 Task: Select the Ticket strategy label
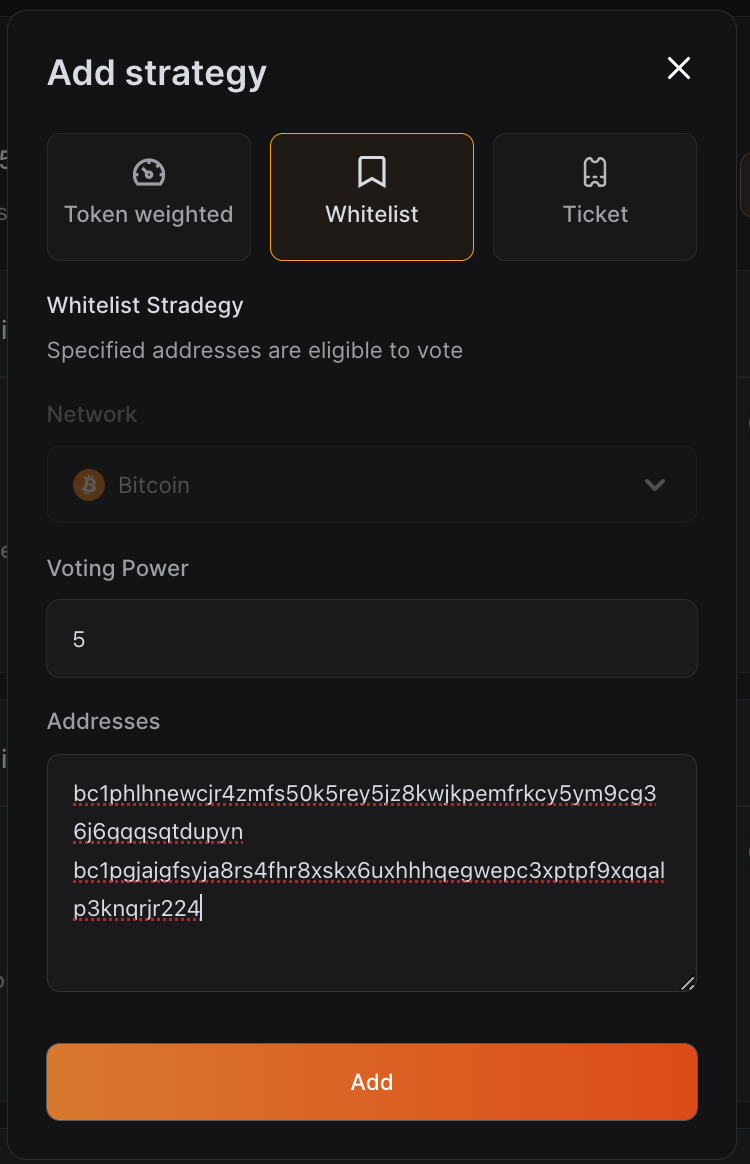click(595, 214)
